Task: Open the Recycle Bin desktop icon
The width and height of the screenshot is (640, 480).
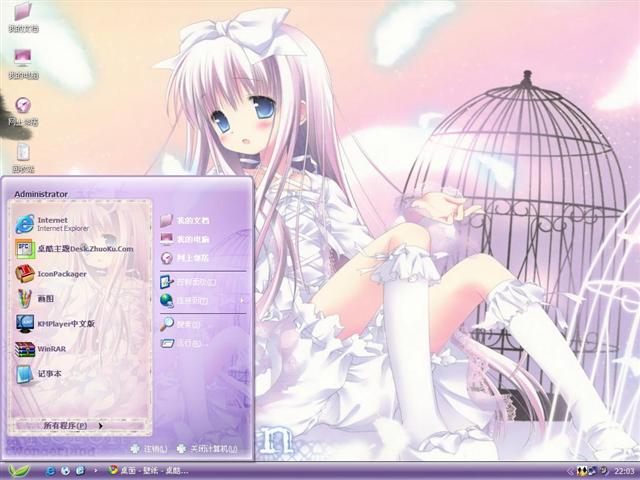Action: 22,153
